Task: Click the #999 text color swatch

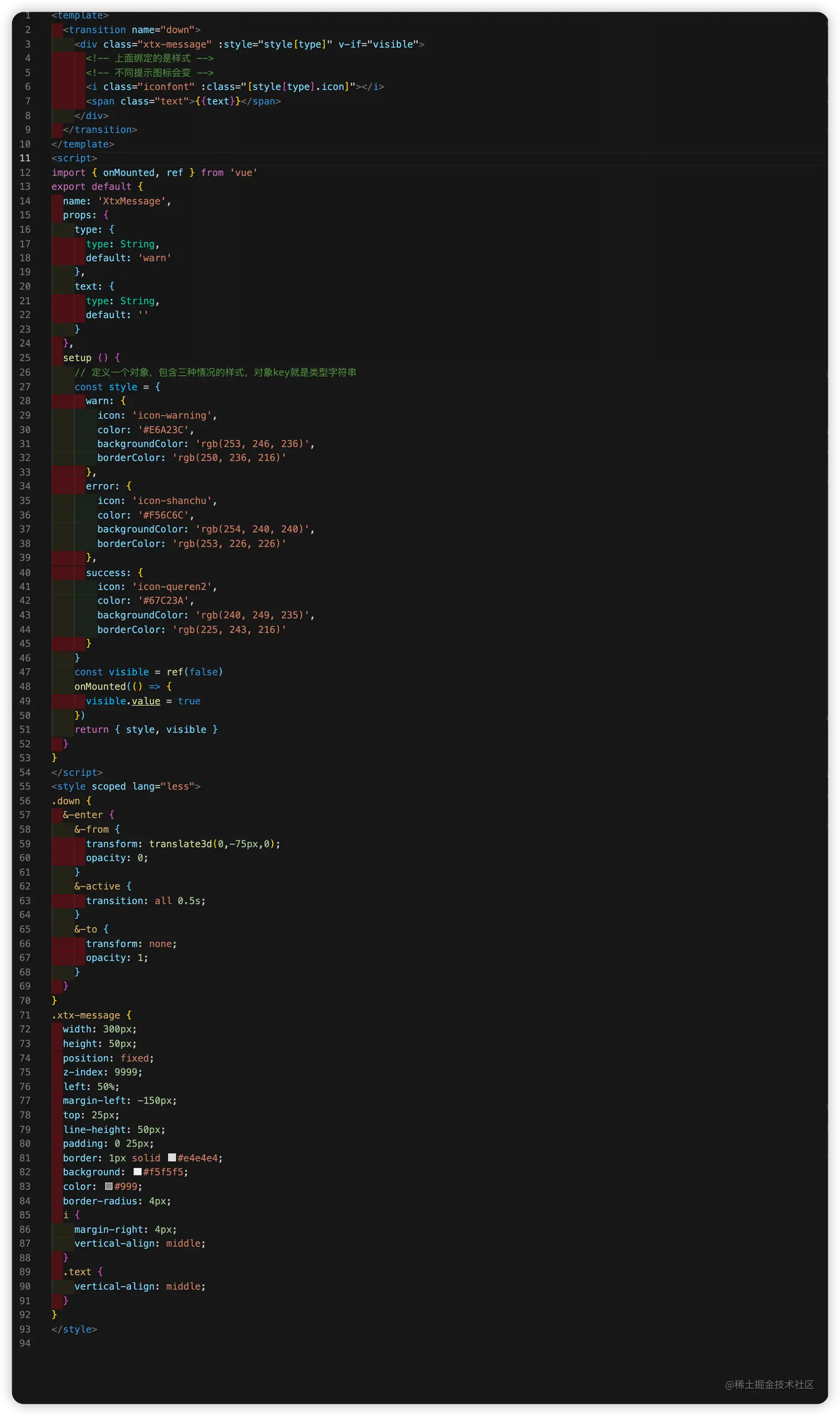Action: [109, 1185]
